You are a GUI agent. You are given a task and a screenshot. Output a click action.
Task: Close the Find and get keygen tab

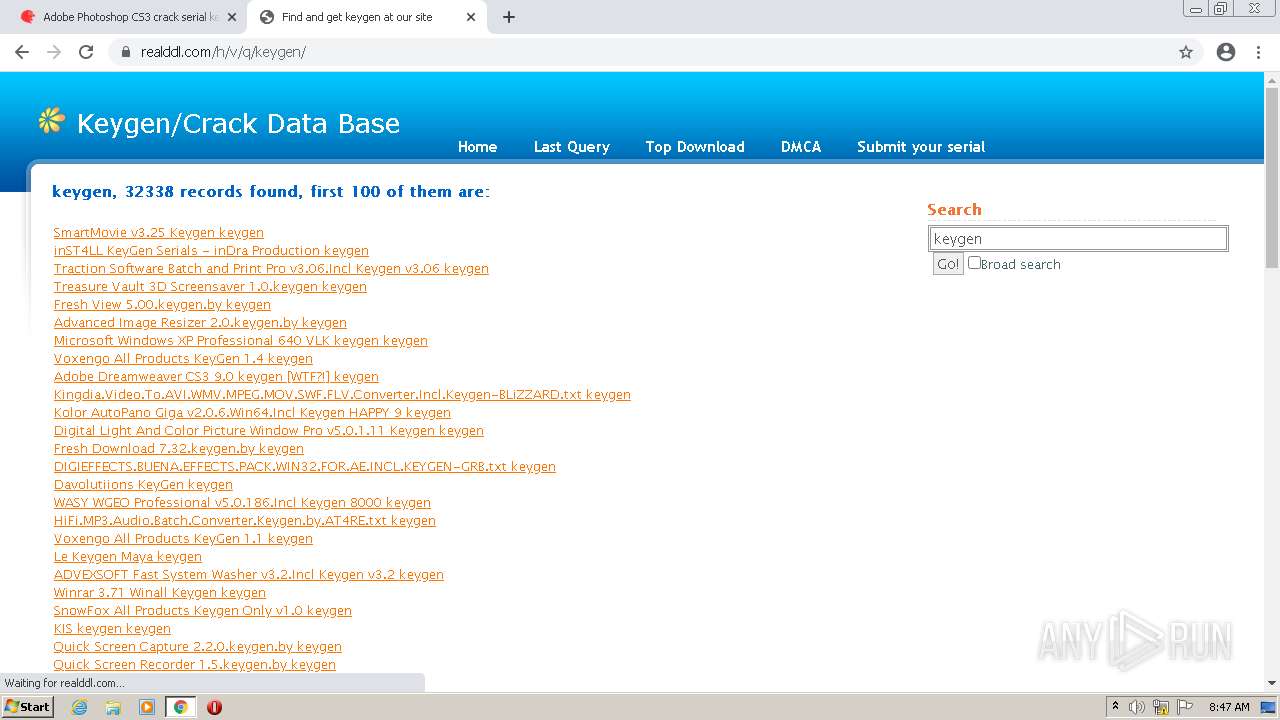pyautogui.click(x=471, y=17)
